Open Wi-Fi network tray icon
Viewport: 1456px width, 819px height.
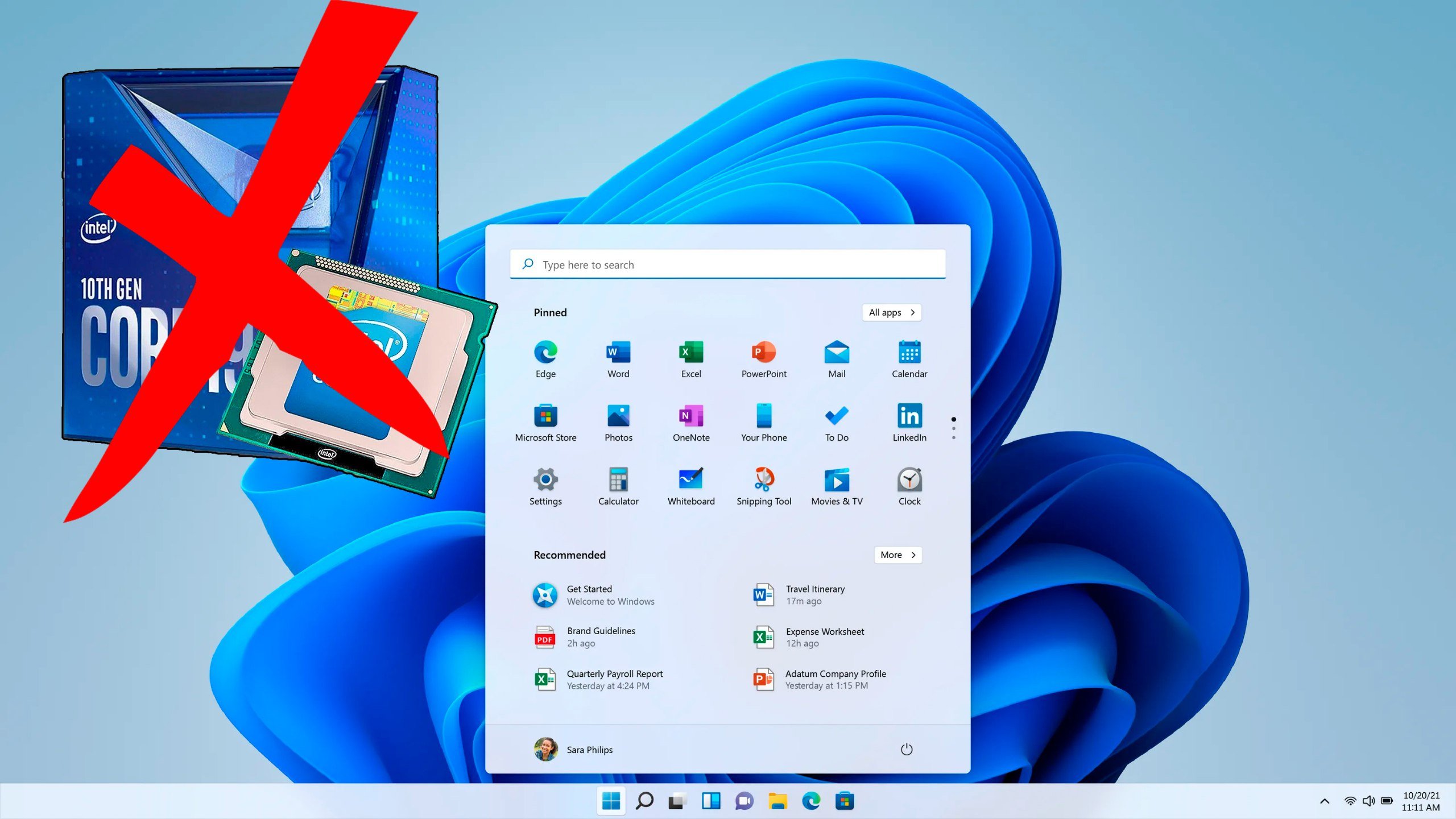pos(1350,801)
